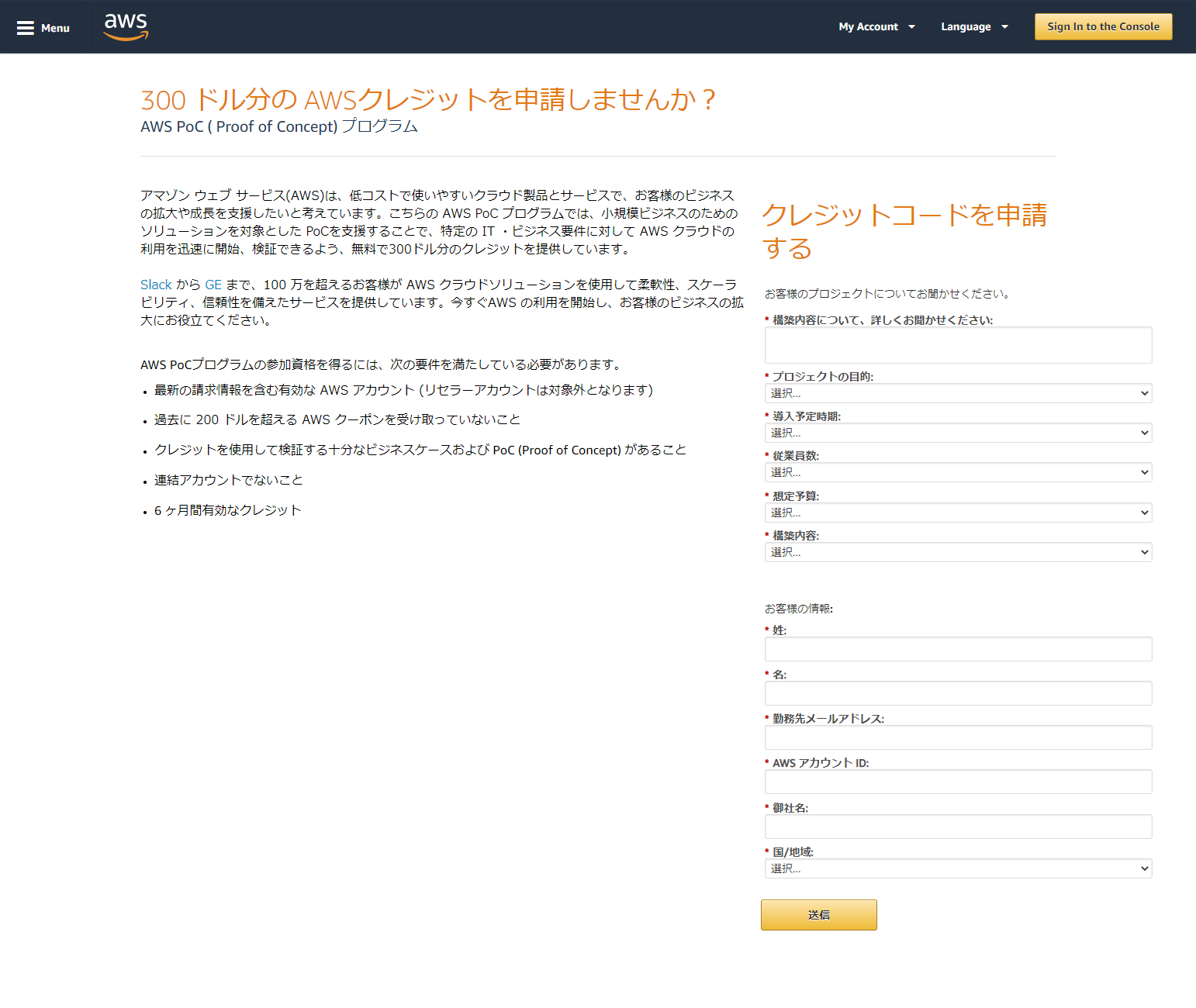Viewport: 1196px width, 1008px height.
Task: Follow the GE link
Action: (x=213, y=285)
